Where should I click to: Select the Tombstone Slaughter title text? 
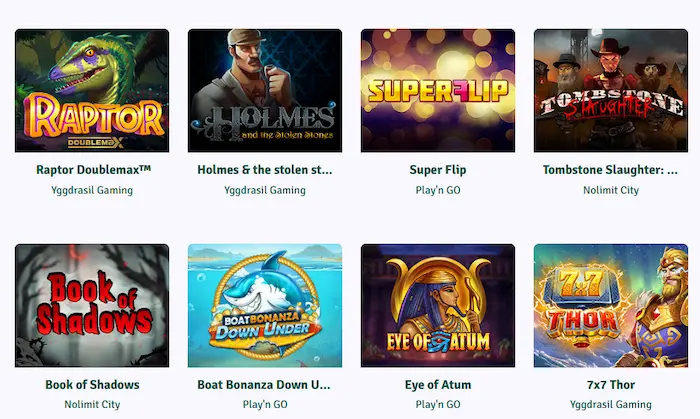point(611,170)
